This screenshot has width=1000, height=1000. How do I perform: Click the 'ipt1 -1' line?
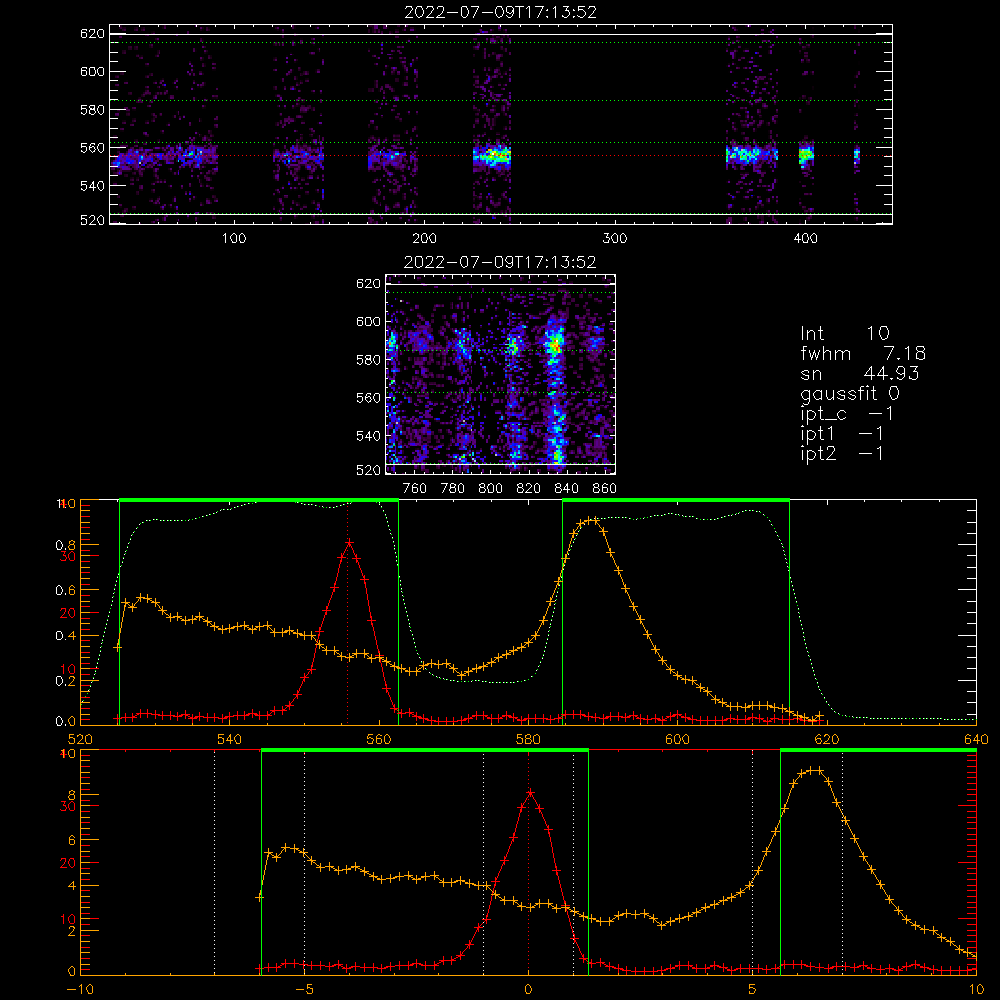(842, 434)
